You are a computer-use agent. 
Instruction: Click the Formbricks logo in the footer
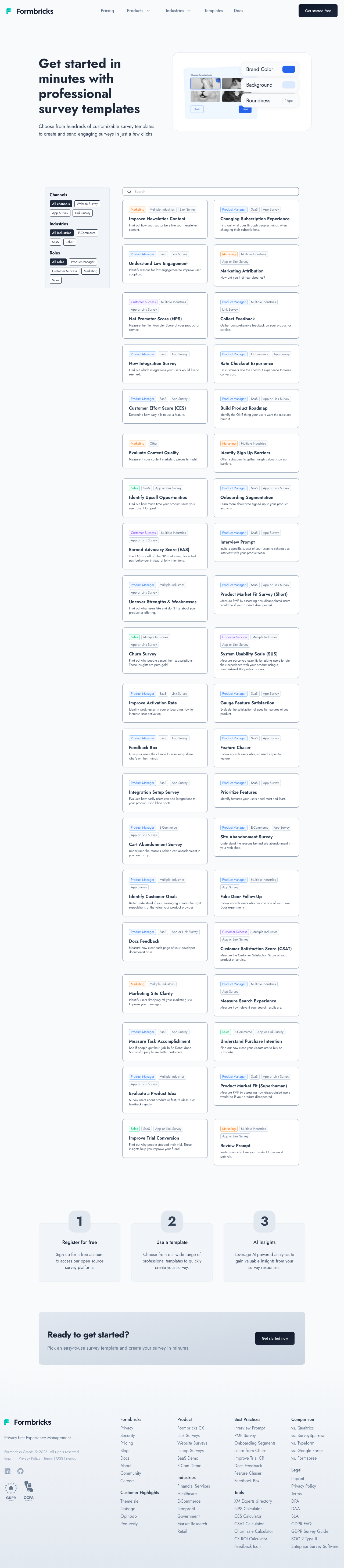pyautogui.click(x=28, y=1422)
